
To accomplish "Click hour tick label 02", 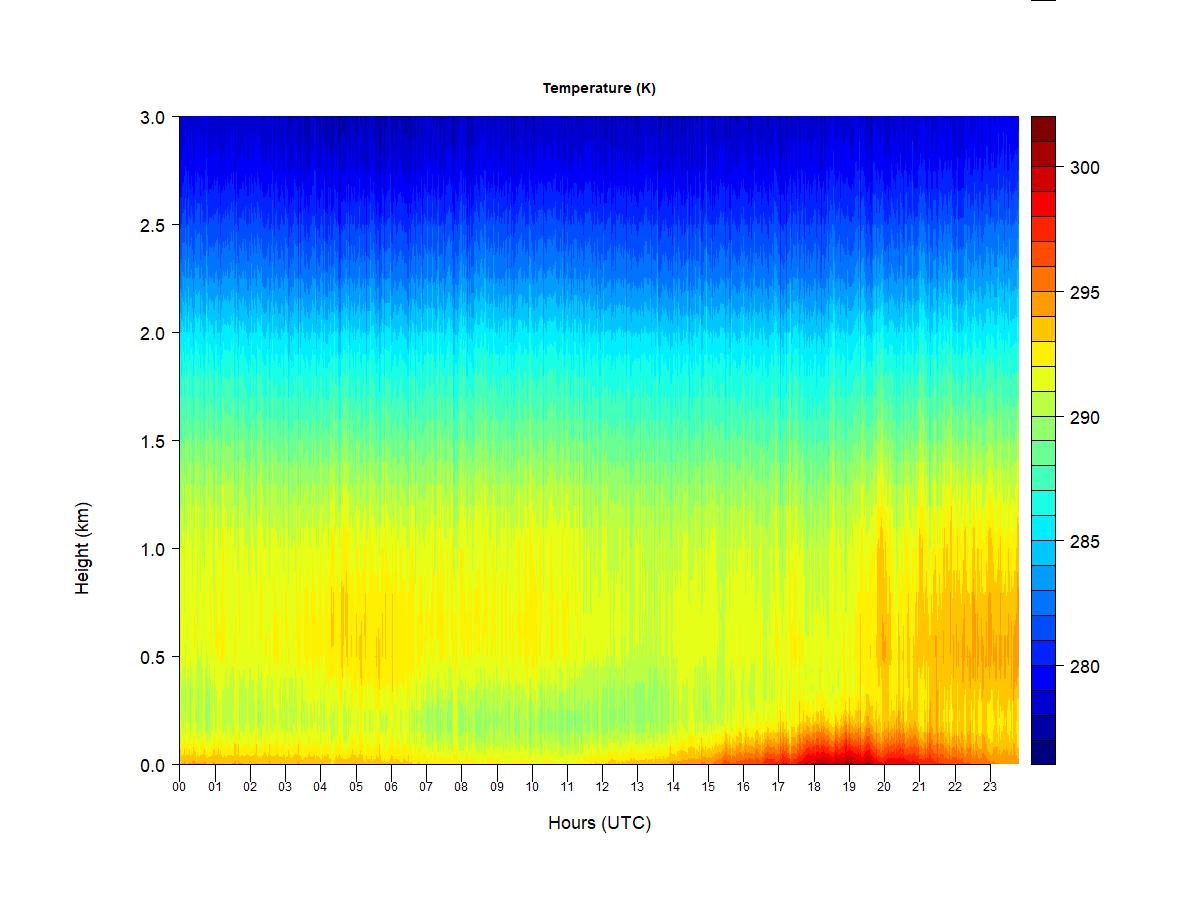I will pyautogui.click(x=250, y=787).
